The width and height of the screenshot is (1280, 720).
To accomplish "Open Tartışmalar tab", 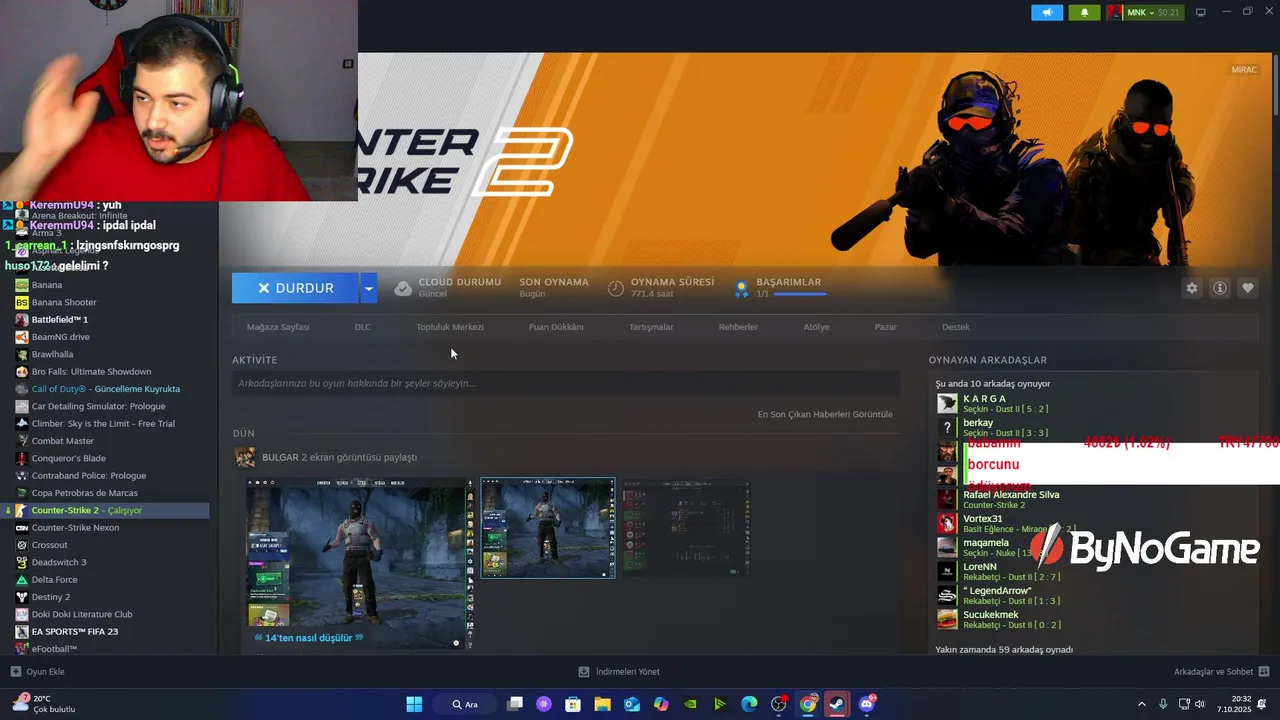I will click(x=651, y=327).
